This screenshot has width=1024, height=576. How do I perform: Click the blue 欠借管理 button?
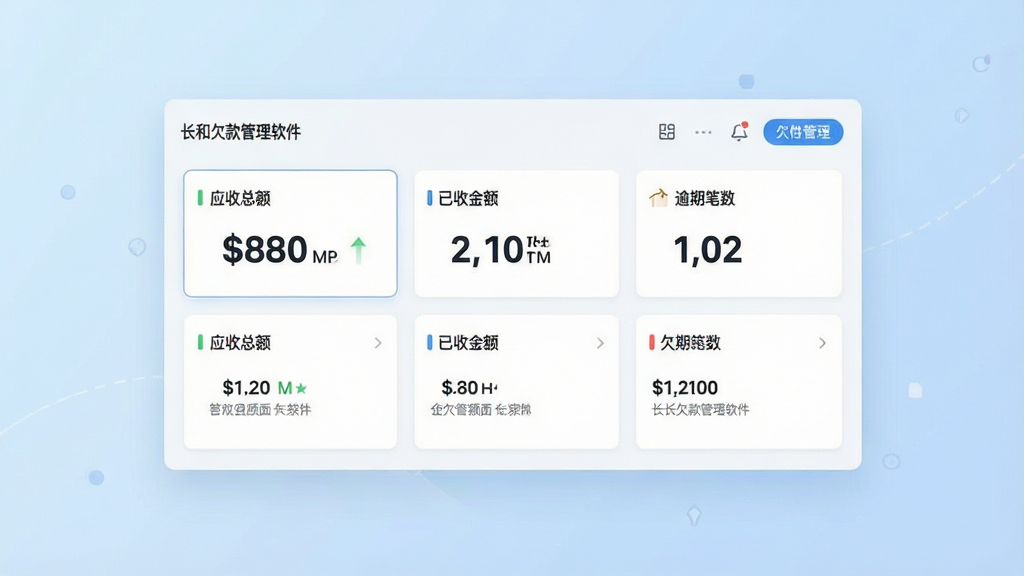(803, 132)
